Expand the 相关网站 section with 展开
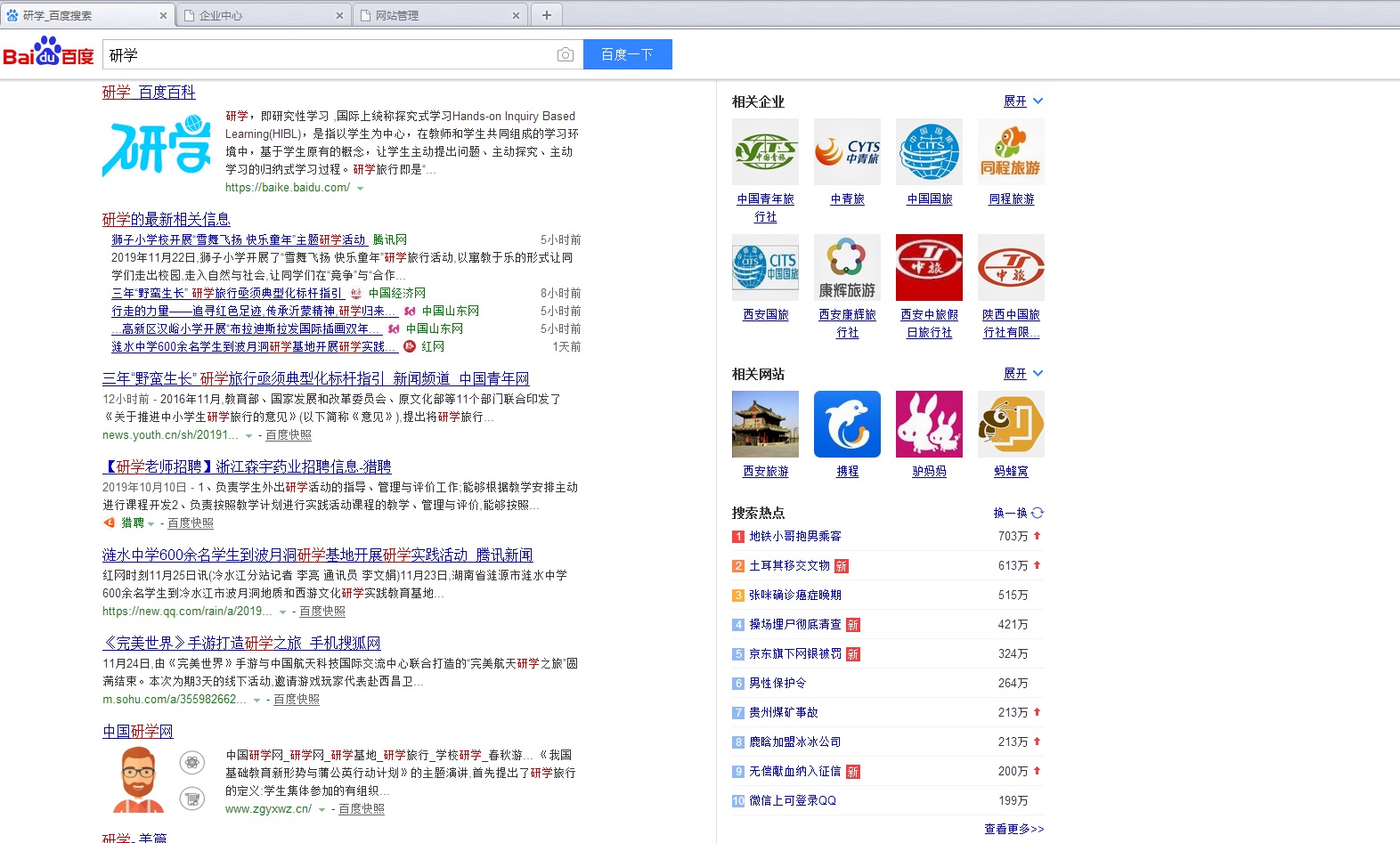Viewport: 1400px width, 843px height. (x=1023, y=374)
